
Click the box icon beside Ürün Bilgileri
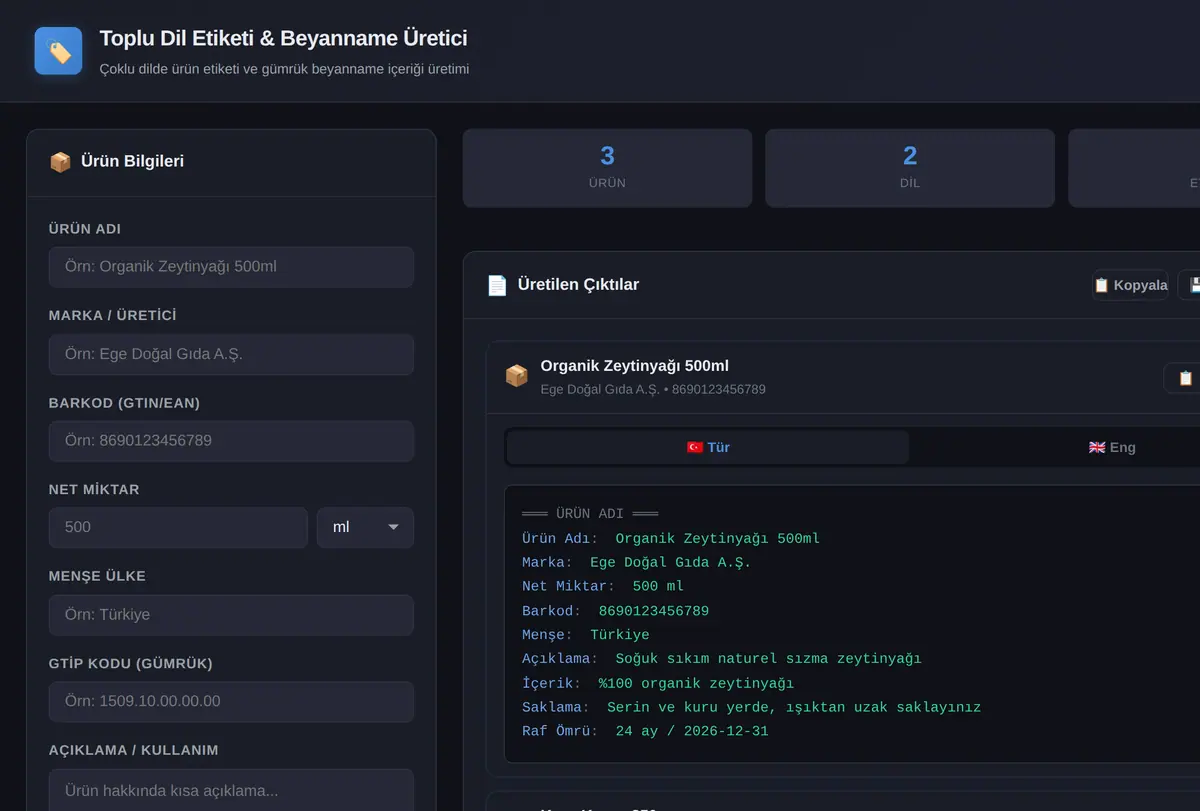(x=60, y=162)
